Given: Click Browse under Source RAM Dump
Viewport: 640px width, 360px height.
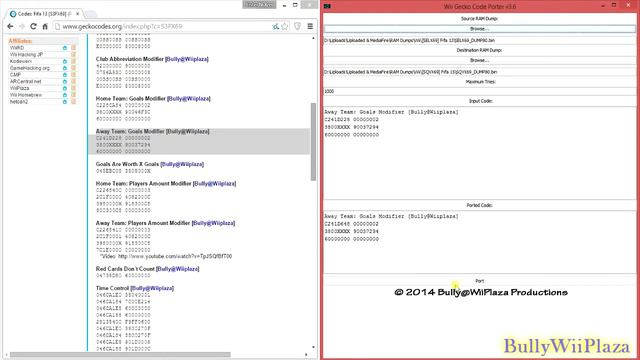Looking at the screenshot, I should click(x=480, y=29).
